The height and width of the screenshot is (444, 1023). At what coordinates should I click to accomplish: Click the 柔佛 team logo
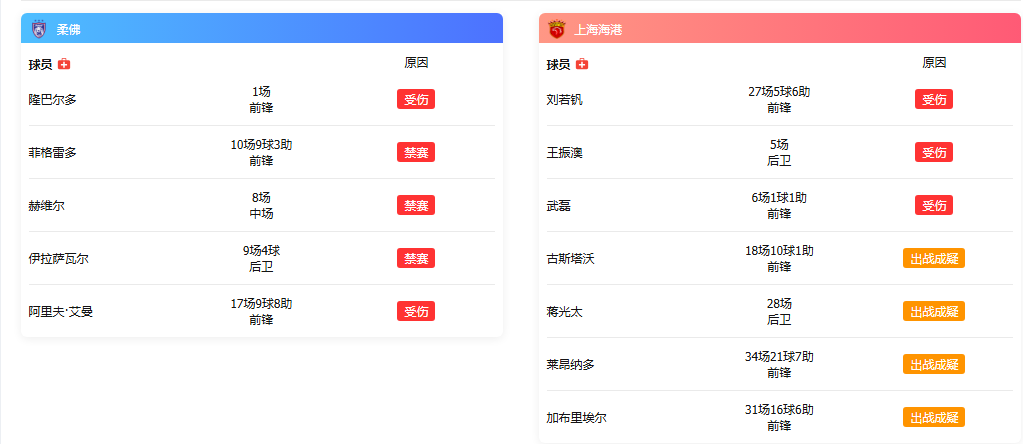pyautogui.click(x=39, y=30)
